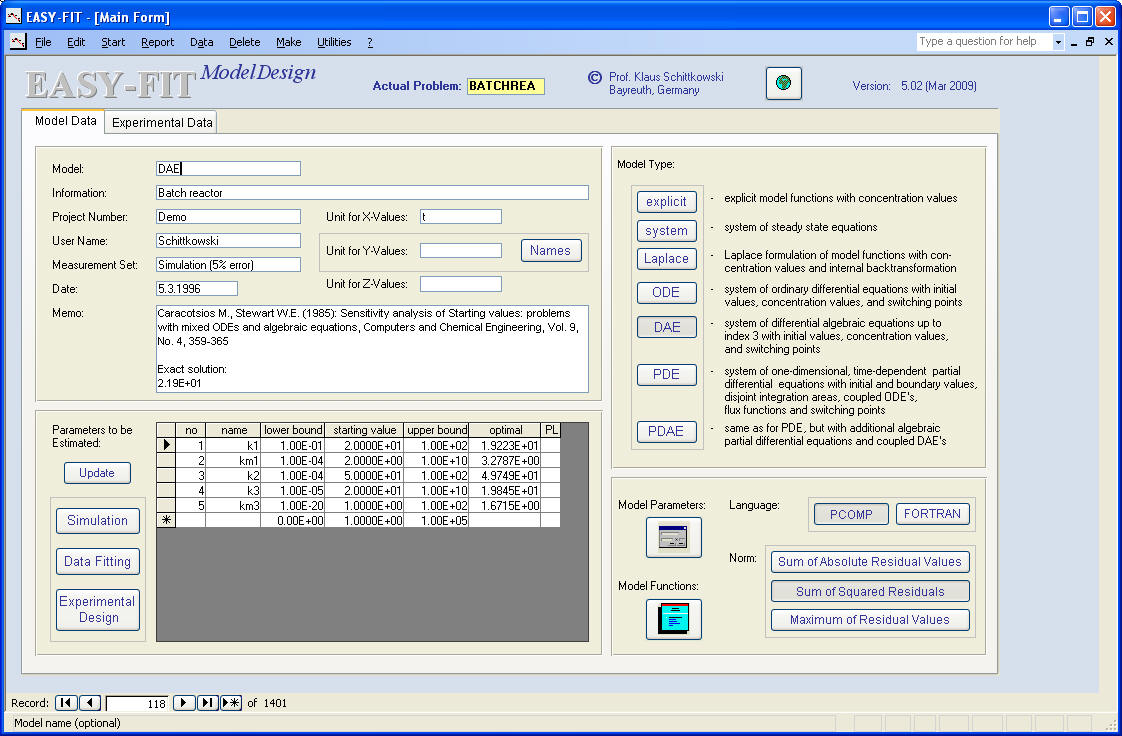Choose the Laplace model type
This screenshot has height=736, width=1122.
666,258
